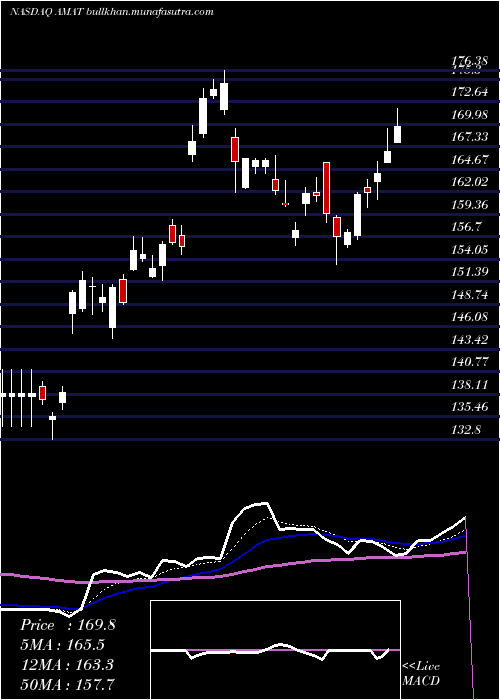Select the 143.42 price axis label

click(468, 340)
